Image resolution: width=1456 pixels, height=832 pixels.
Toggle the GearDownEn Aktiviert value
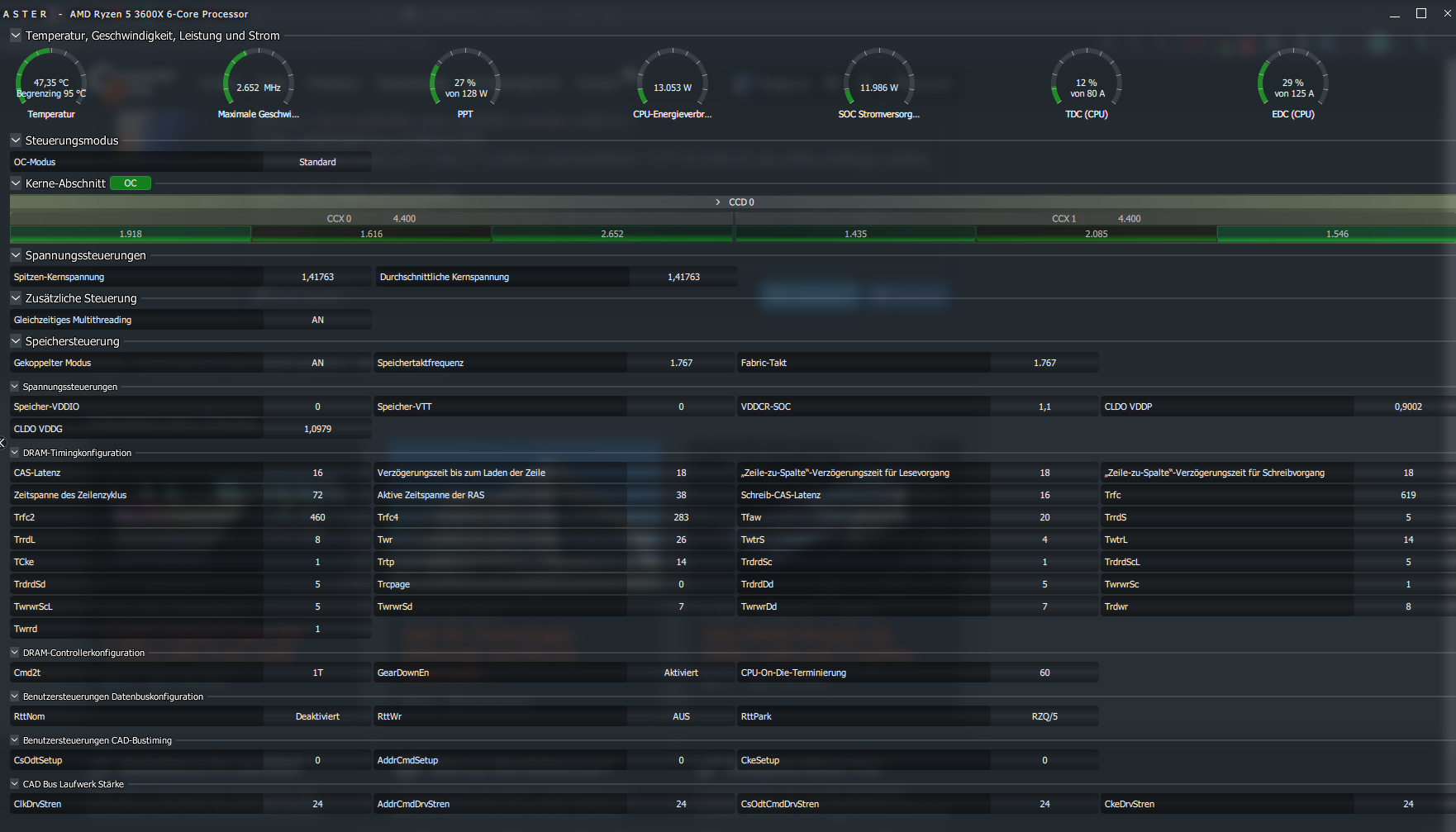point(681,673)
